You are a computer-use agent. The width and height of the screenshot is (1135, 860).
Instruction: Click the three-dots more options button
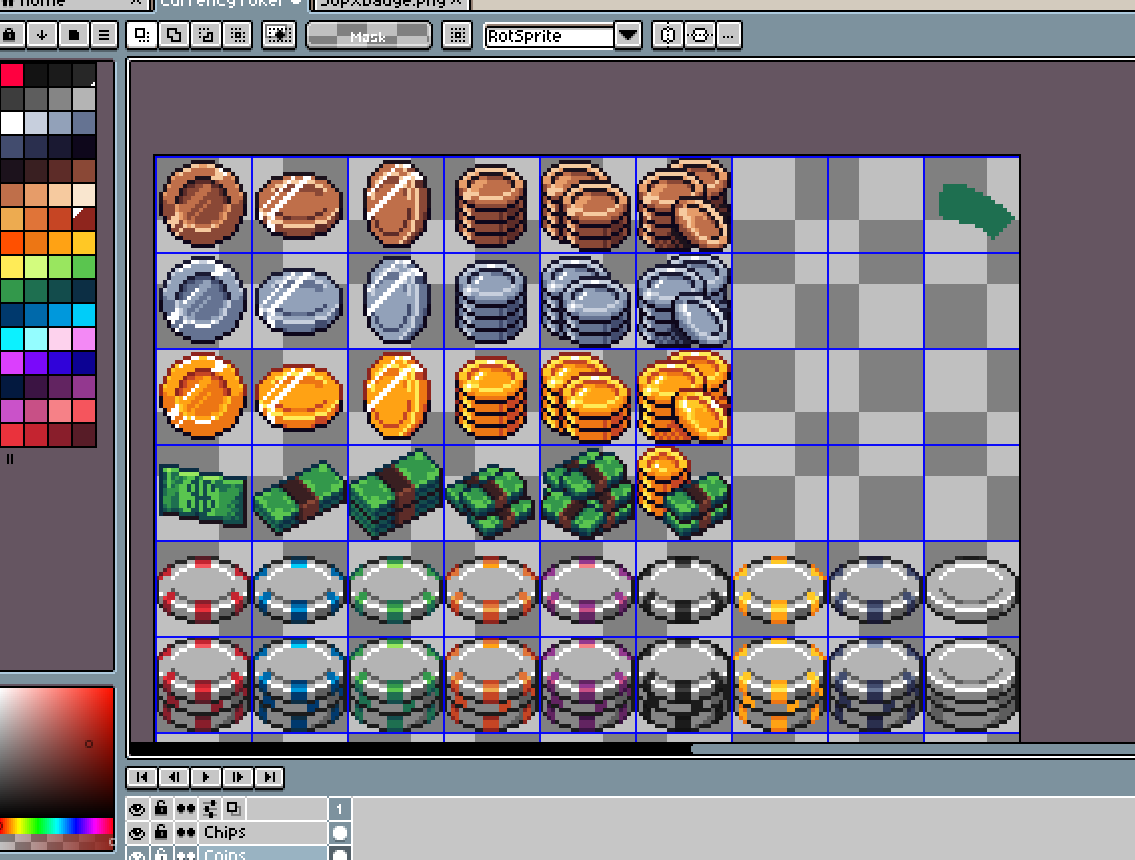(x=729, y=35)
